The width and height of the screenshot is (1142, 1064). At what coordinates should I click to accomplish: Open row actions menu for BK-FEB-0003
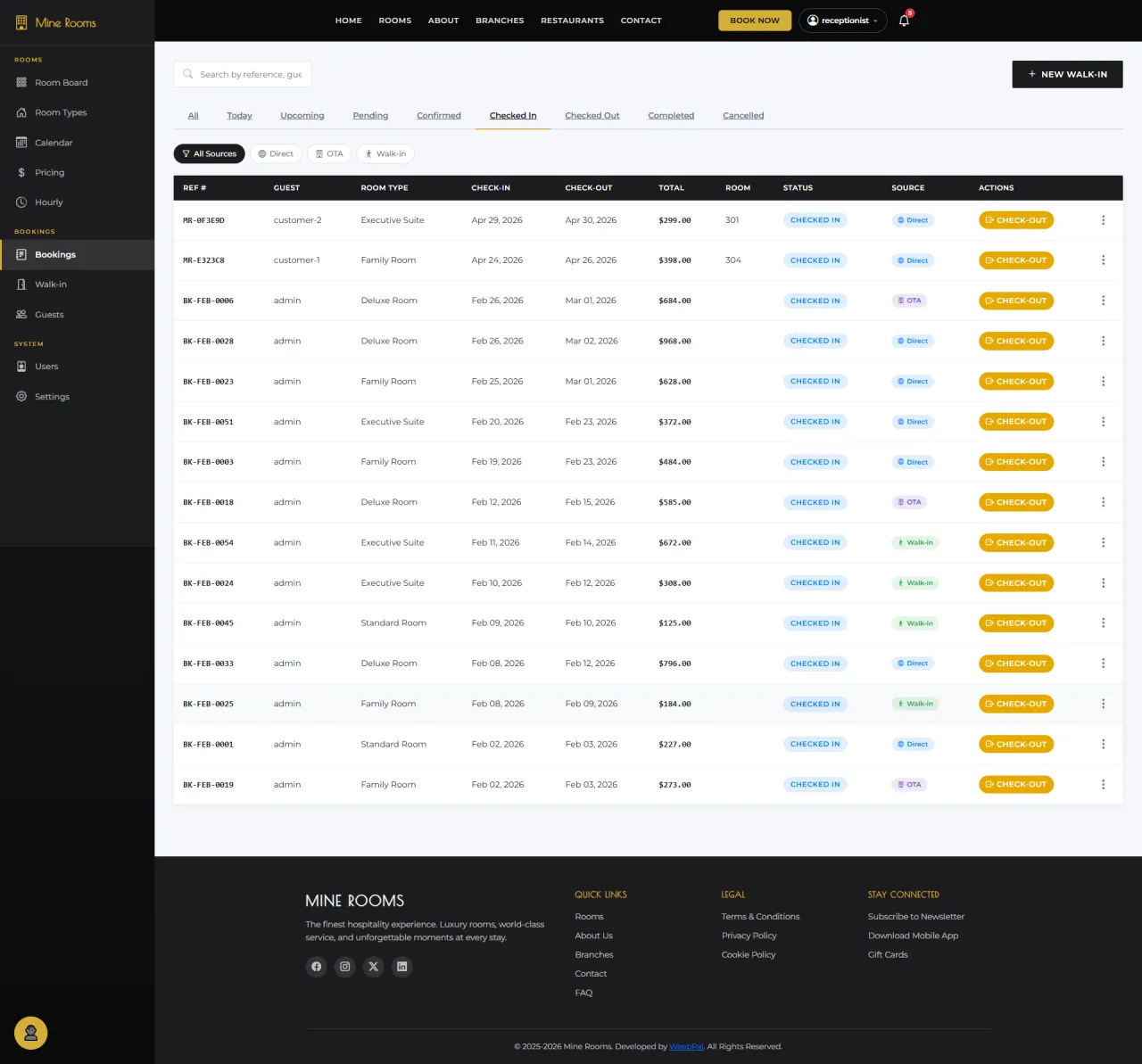pos(1103,462)
